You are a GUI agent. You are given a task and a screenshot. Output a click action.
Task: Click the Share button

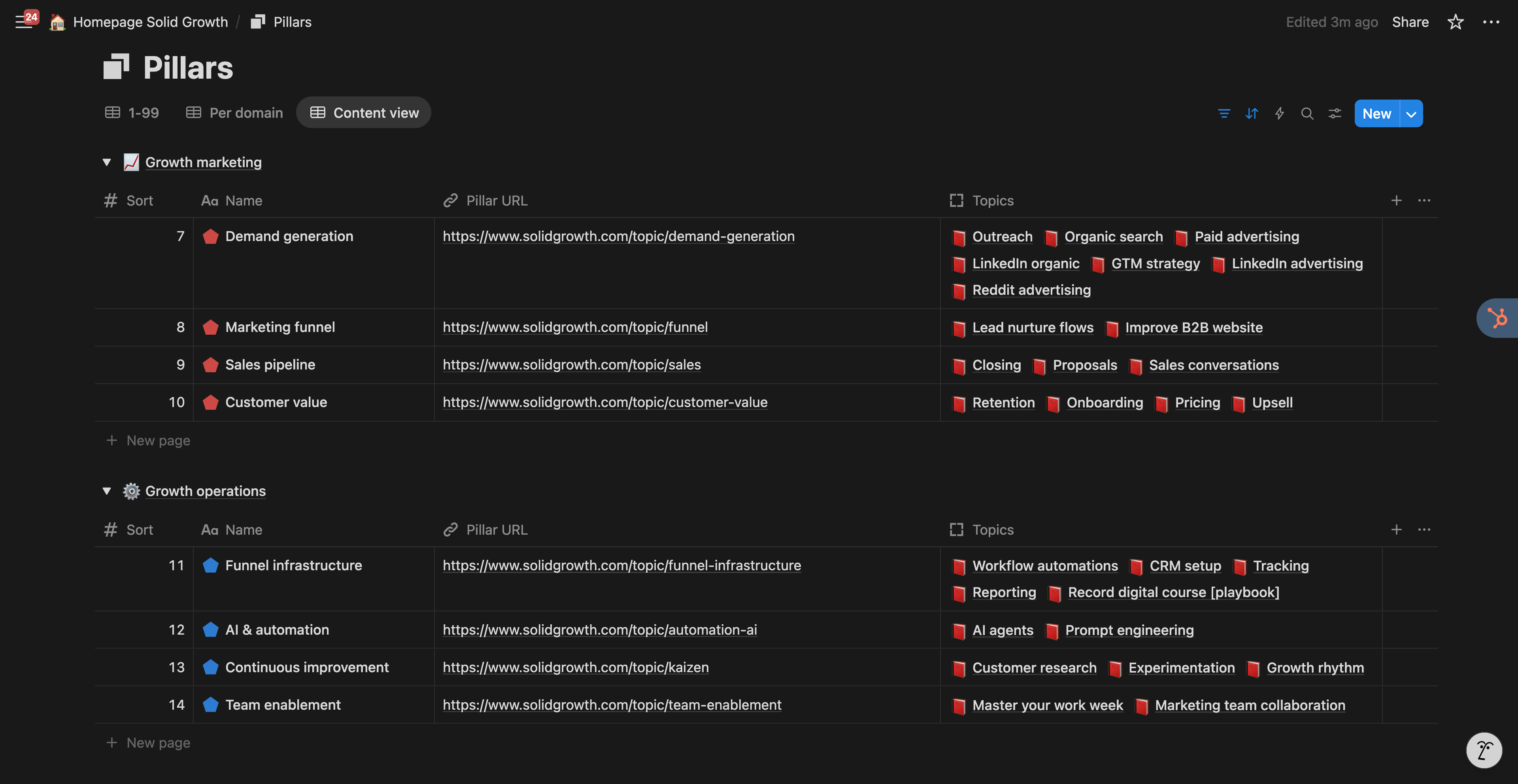[1410, 23]
